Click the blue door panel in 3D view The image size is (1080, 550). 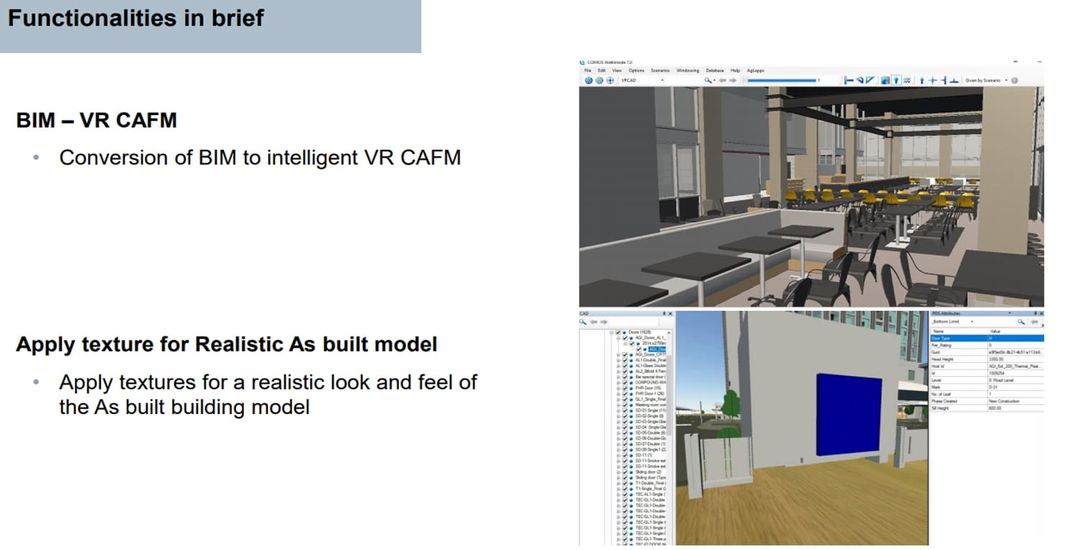[850, 412]
